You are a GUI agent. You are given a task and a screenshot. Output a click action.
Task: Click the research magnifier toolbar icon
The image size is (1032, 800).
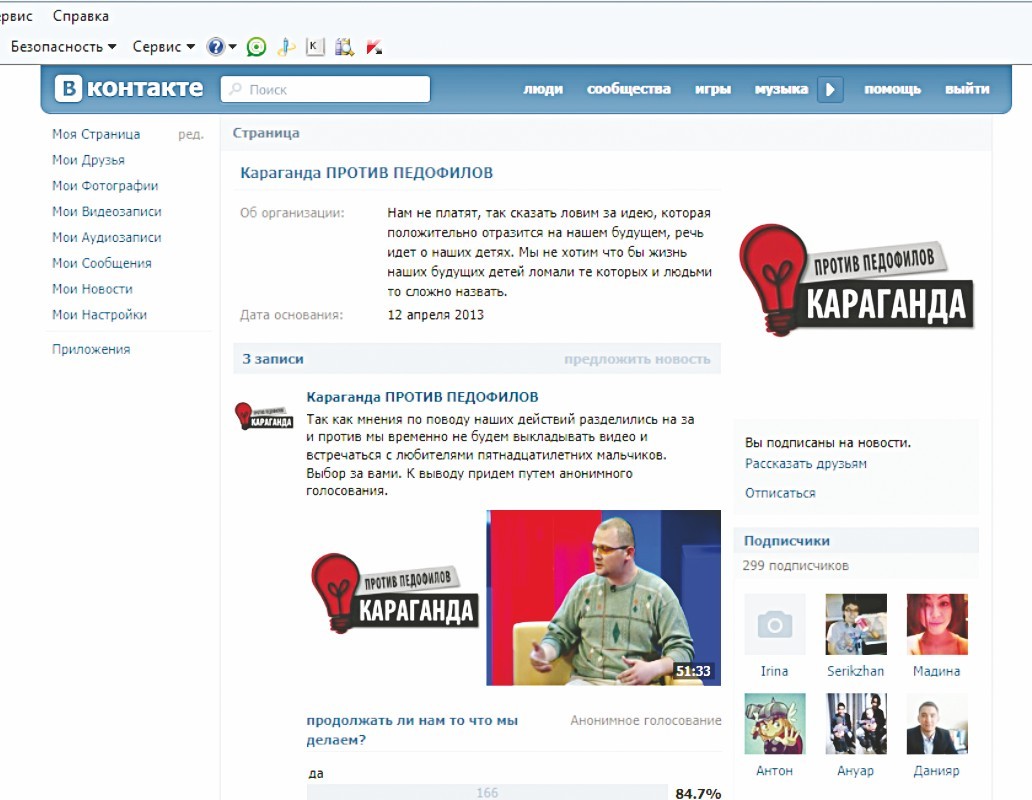[x=345, y=47]
